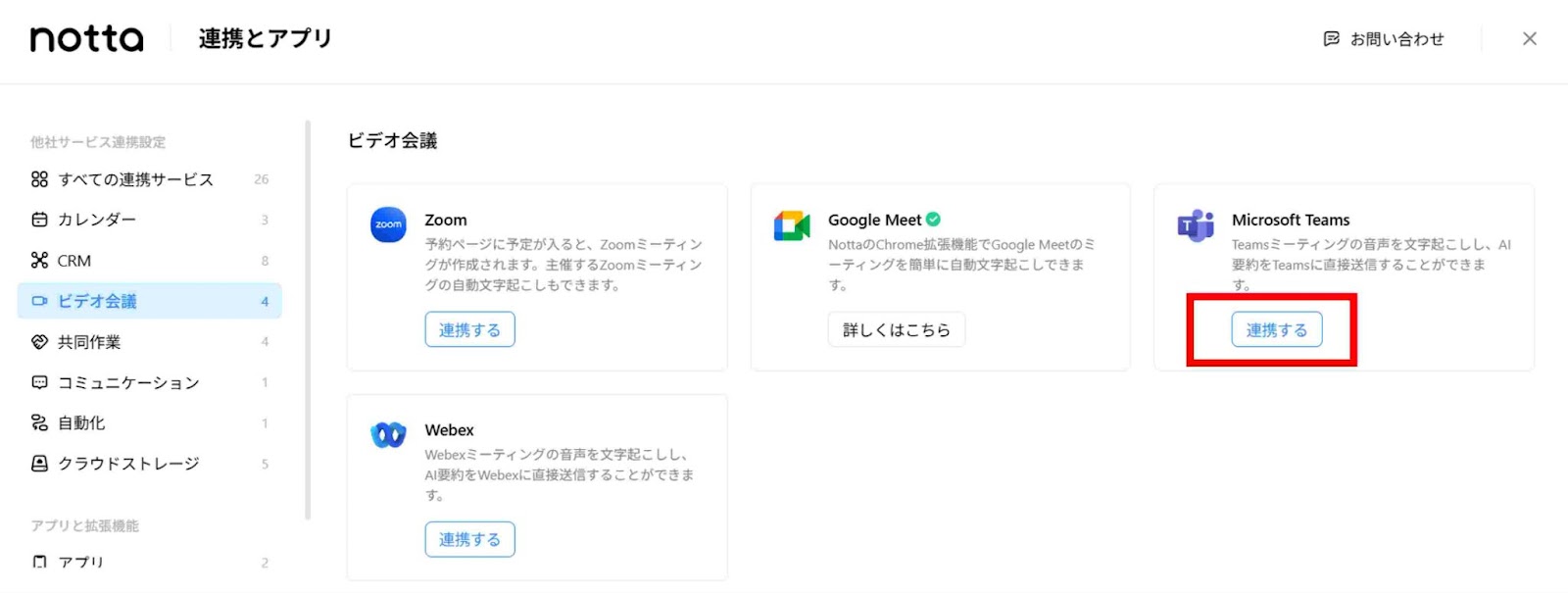The height and width of the screenshot is (593, 1568).
Task: Click the 共同作業 collaboration icon in sidebar
Action: [x=38, y=341]
